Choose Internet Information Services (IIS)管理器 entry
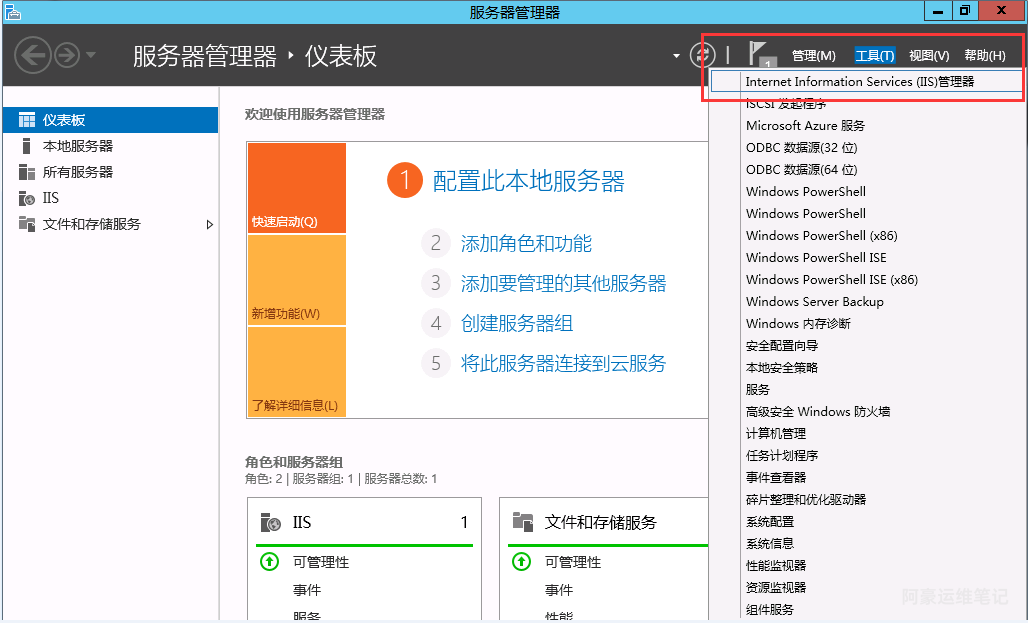1028x623 pixels. click(x=859, y=82)
